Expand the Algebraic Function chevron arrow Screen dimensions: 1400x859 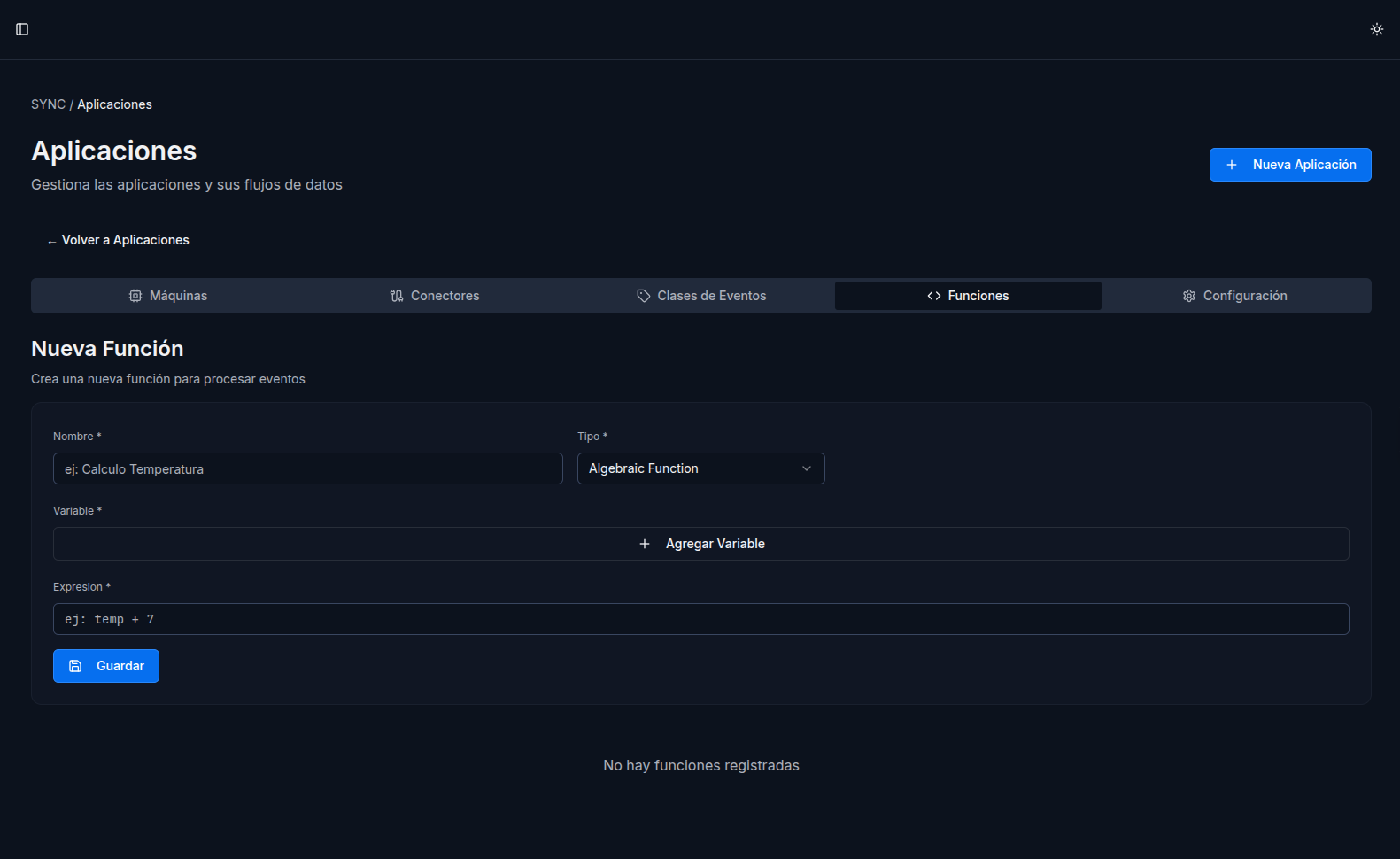806,468
